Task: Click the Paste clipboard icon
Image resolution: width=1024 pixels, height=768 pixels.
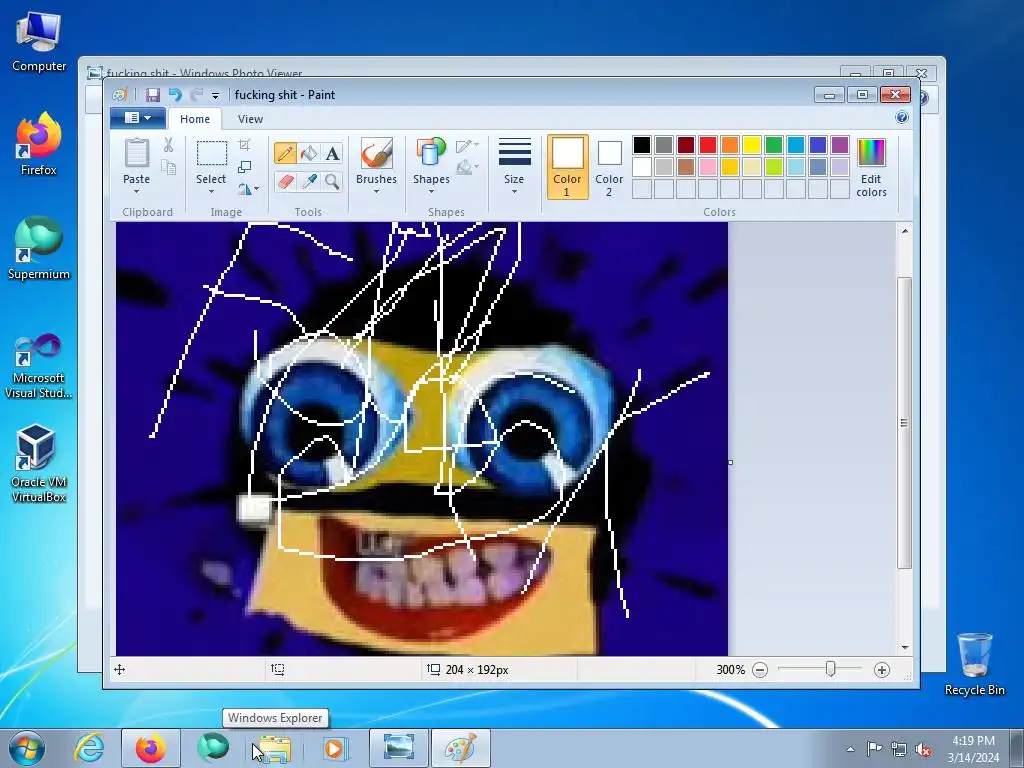Action: (136, 153)
